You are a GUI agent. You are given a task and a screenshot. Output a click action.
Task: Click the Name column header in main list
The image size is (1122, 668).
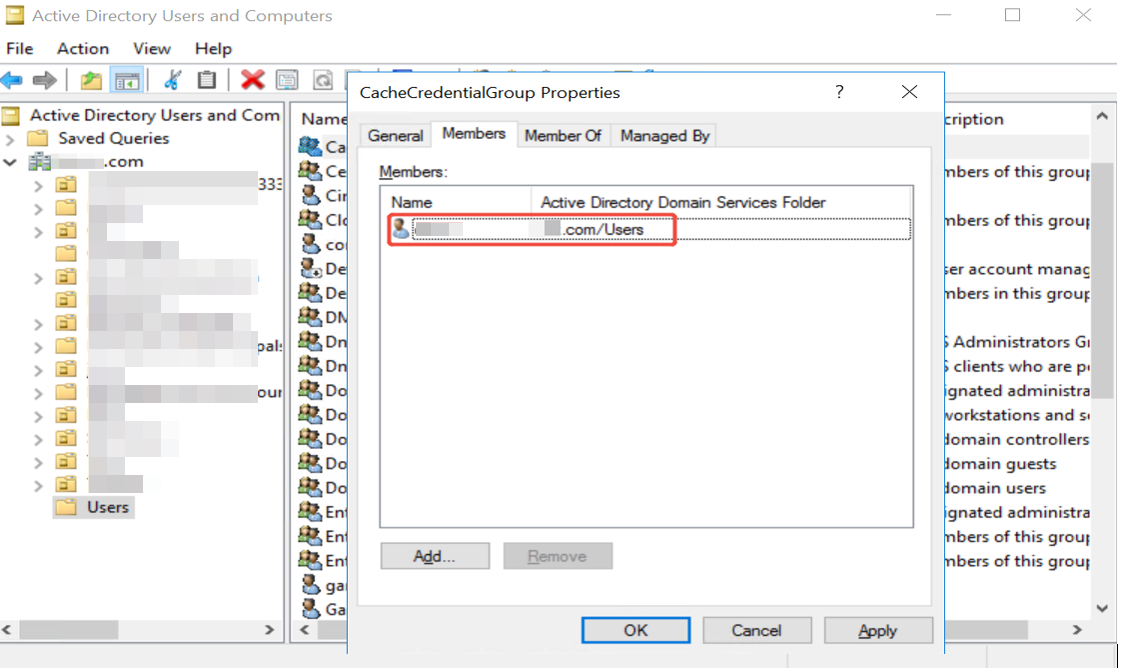click(323, 119)
